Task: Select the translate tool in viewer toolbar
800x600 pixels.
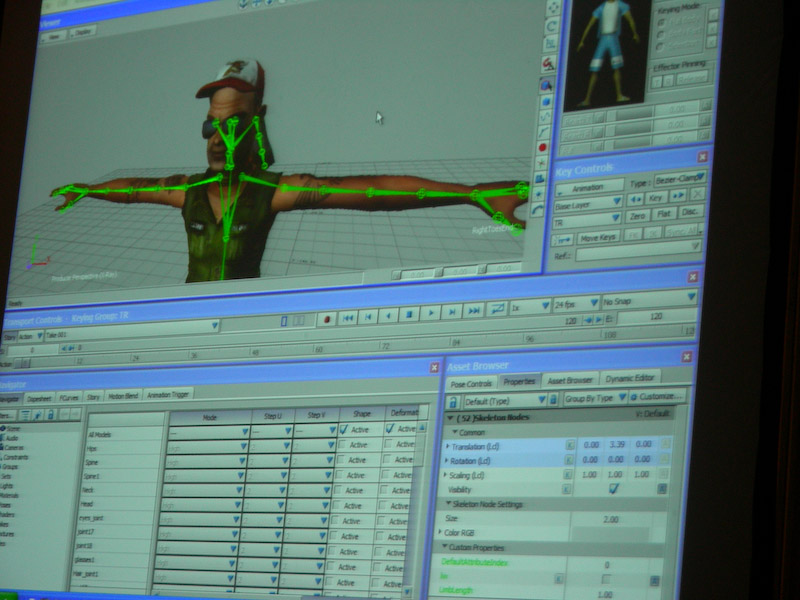Action: (x=553, y=8)
